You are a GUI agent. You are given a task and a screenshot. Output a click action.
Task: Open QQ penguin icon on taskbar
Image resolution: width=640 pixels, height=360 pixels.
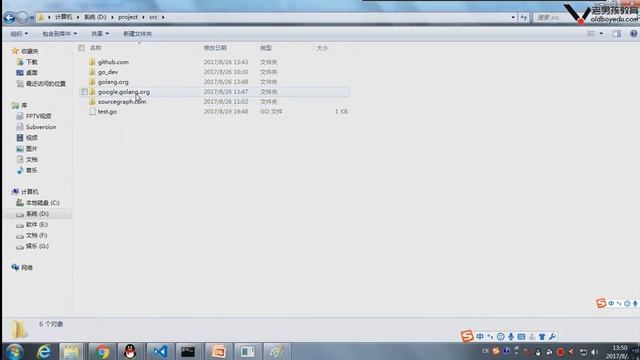pyautogui.click(x=130, y=351)
